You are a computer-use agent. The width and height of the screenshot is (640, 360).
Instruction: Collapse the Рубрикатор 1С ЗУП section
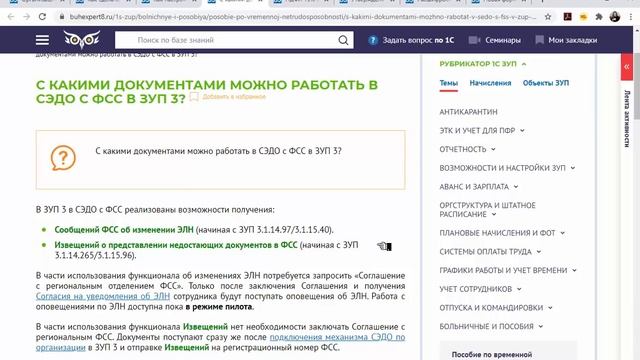click(524, 64)
